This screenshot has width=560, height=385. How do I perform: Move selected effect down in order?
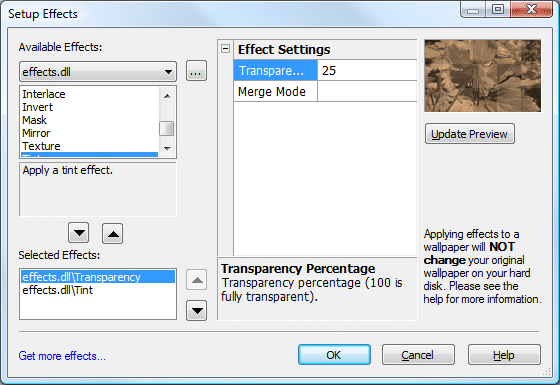tap(196, 310)
